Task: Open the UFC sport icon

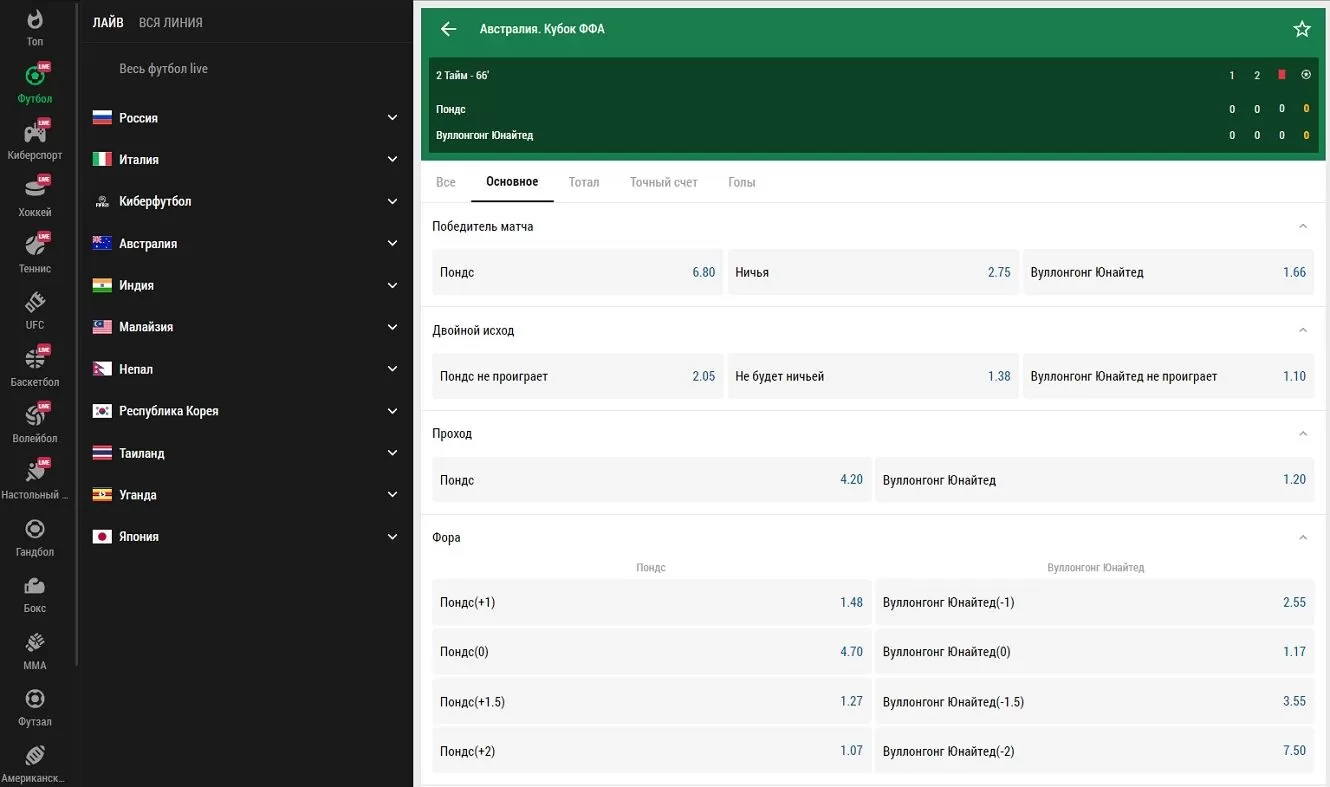Action: (35, 303)
